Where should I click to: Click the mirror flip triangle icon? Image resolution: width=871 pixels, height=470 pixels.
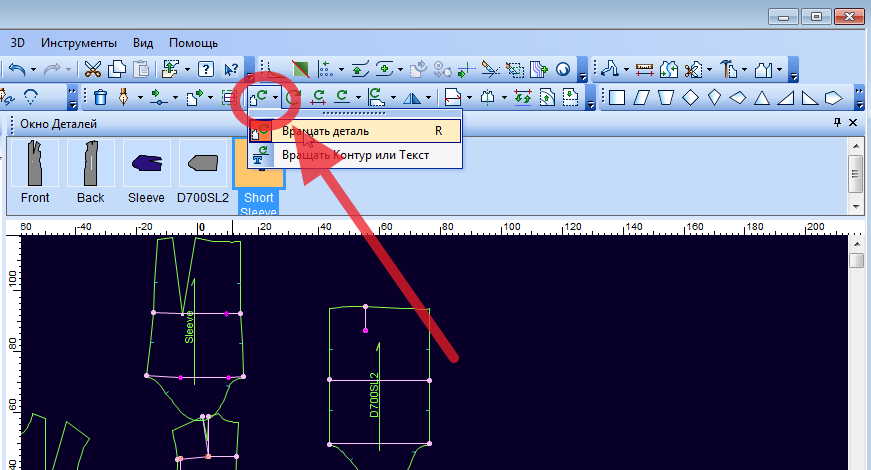click(x=412, y=98)
